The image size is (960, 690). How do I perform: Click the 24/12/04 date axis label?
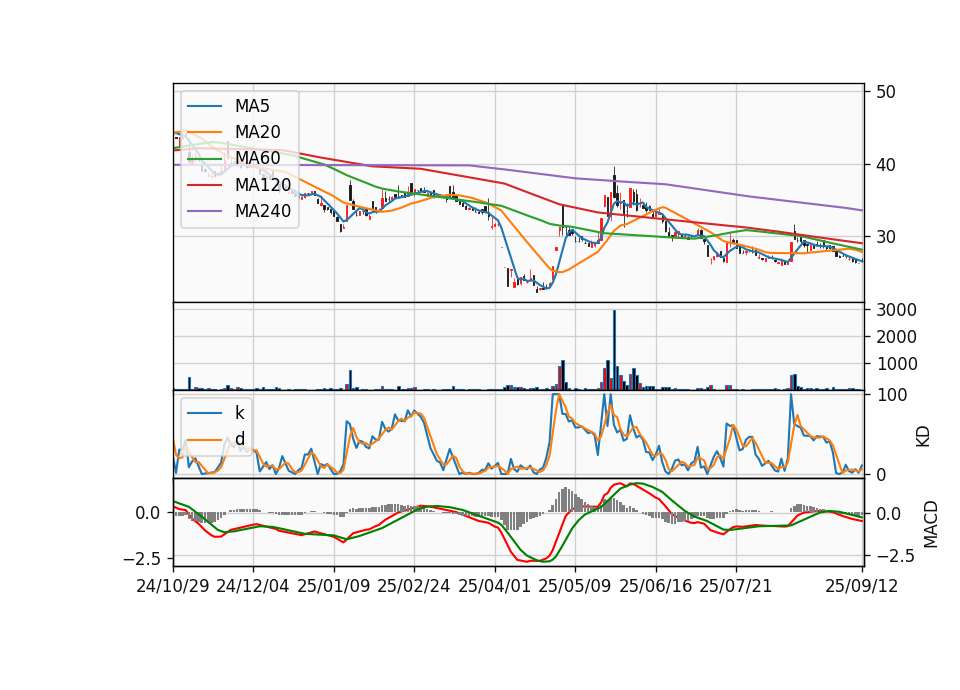coord(253,586)
